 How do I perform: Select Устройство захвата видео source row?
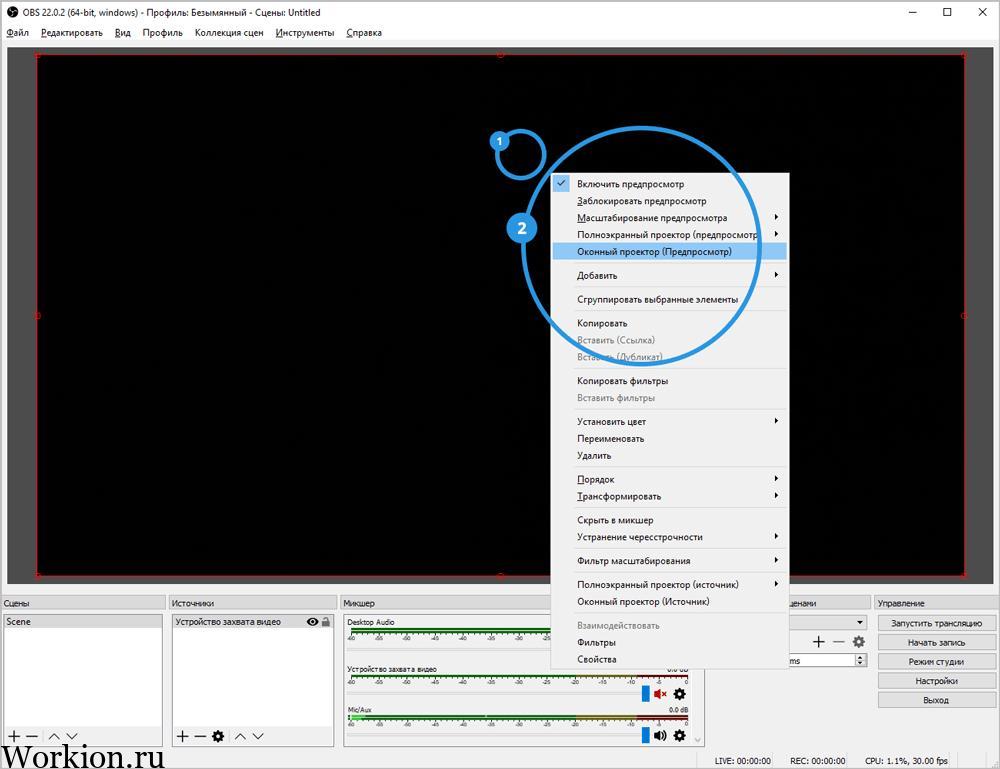coord(253,622)
